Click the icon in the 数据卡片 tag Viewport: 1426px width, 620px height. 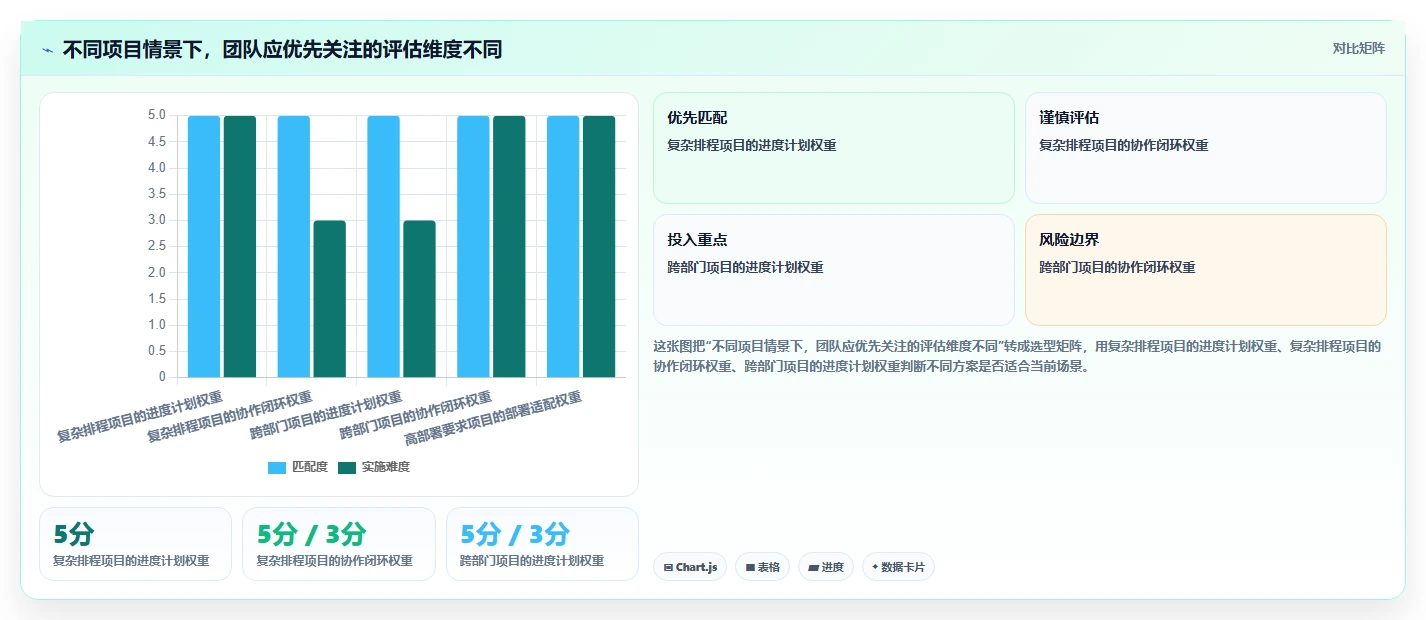[x=875, y=567]
